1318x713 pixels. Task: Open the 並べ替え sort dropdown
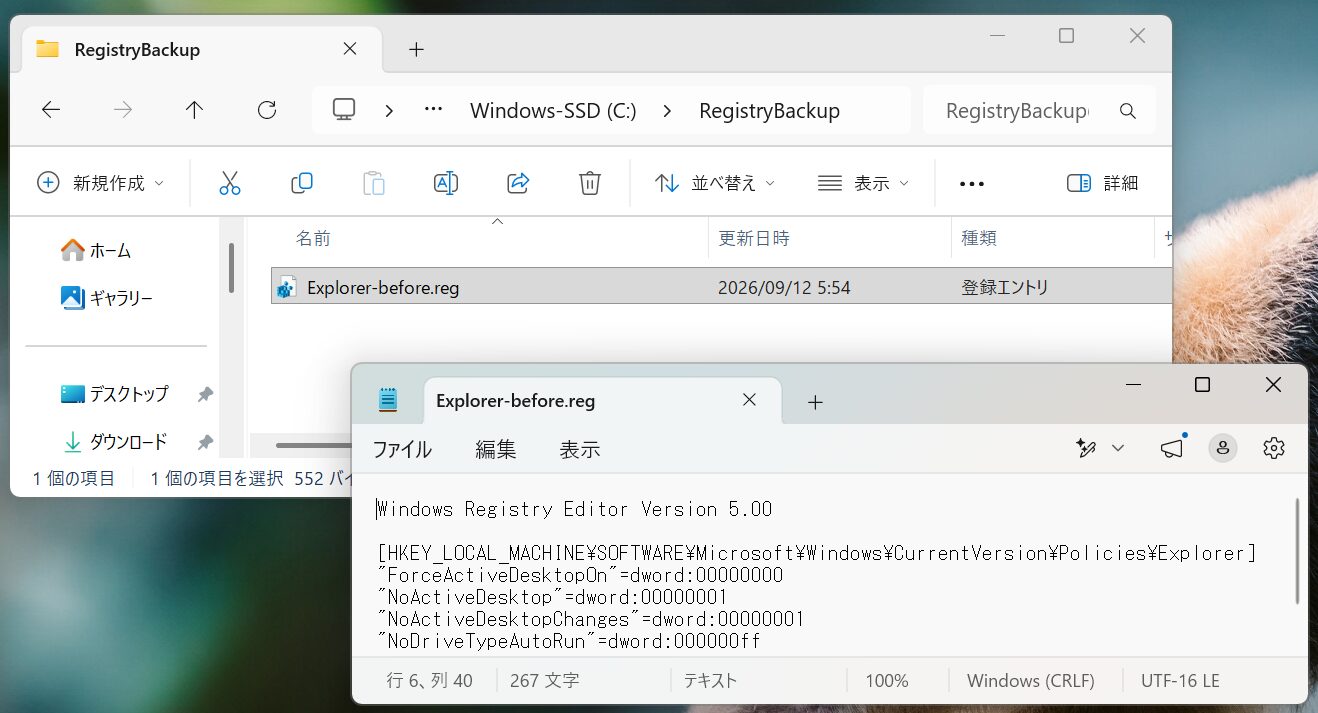click(715, 183)
